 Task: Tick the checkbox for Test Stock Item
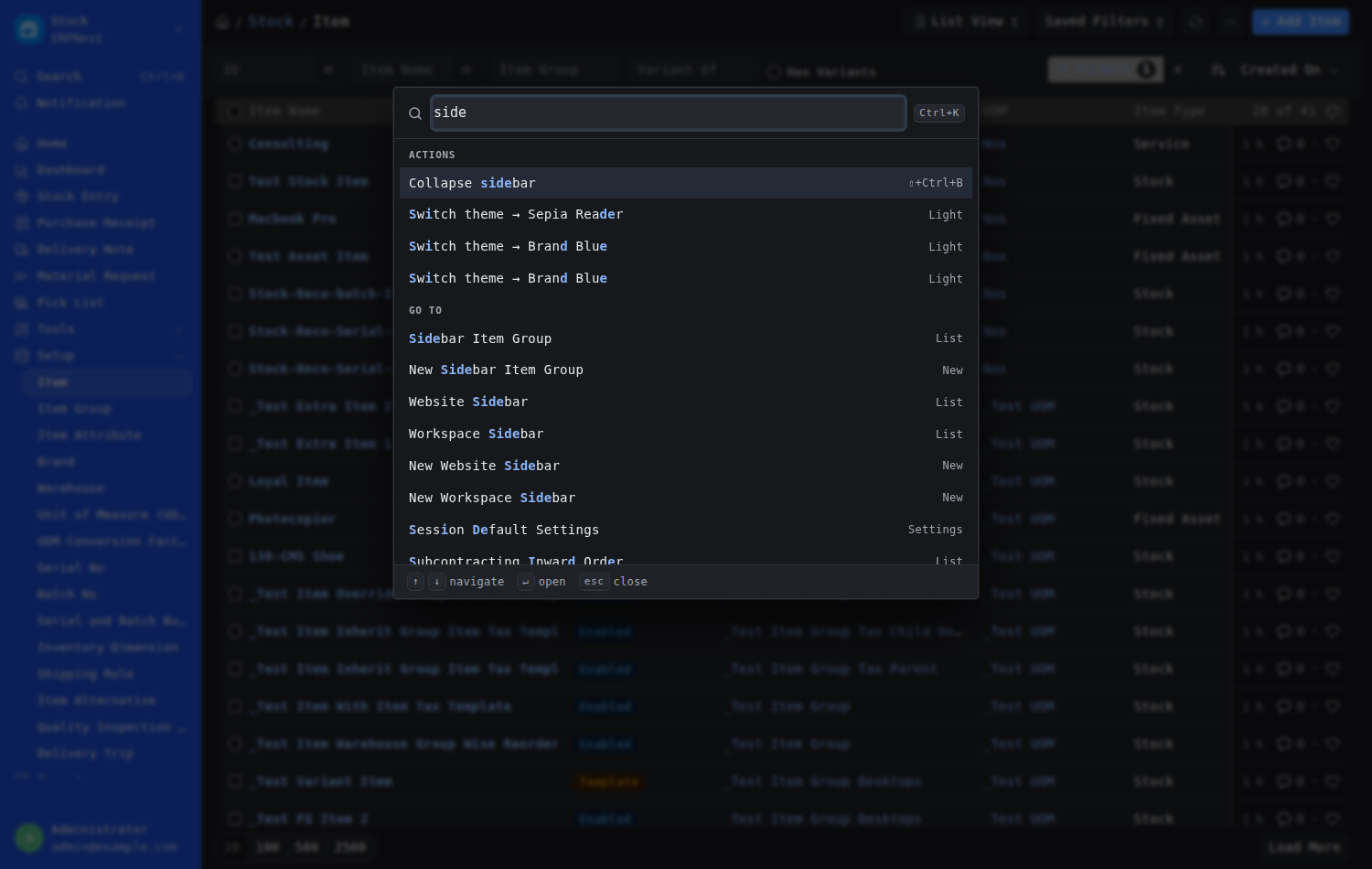[x=235, y=181]
